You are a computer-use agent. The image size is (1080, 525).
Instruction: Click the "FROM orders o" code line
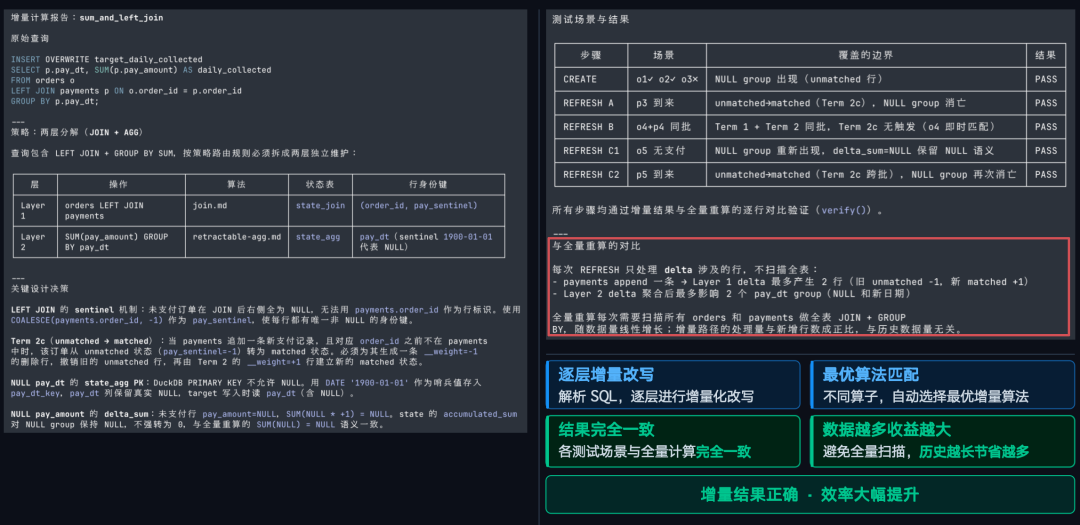(43, 81)
